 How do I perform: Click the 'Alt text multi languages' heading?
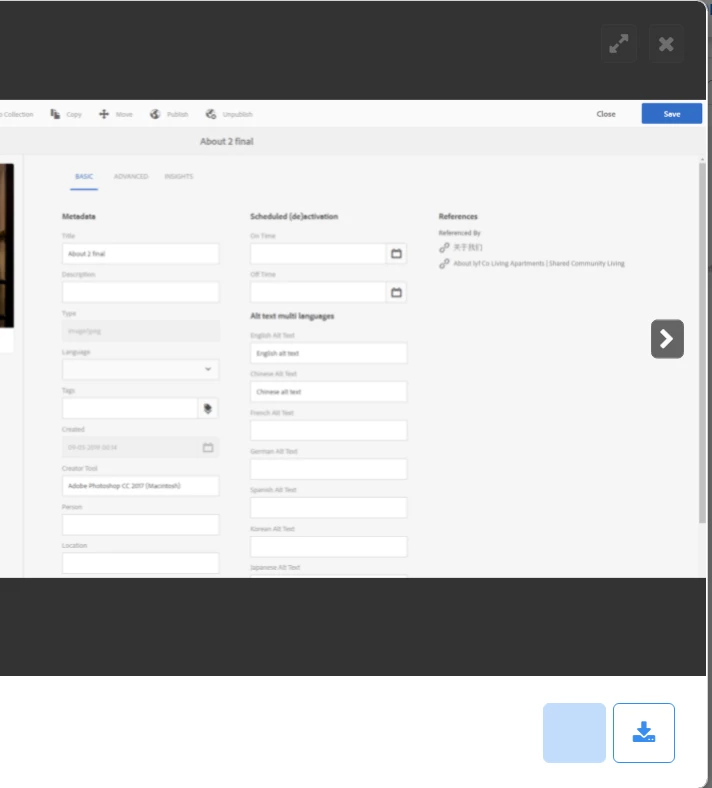tap(292, 316)
